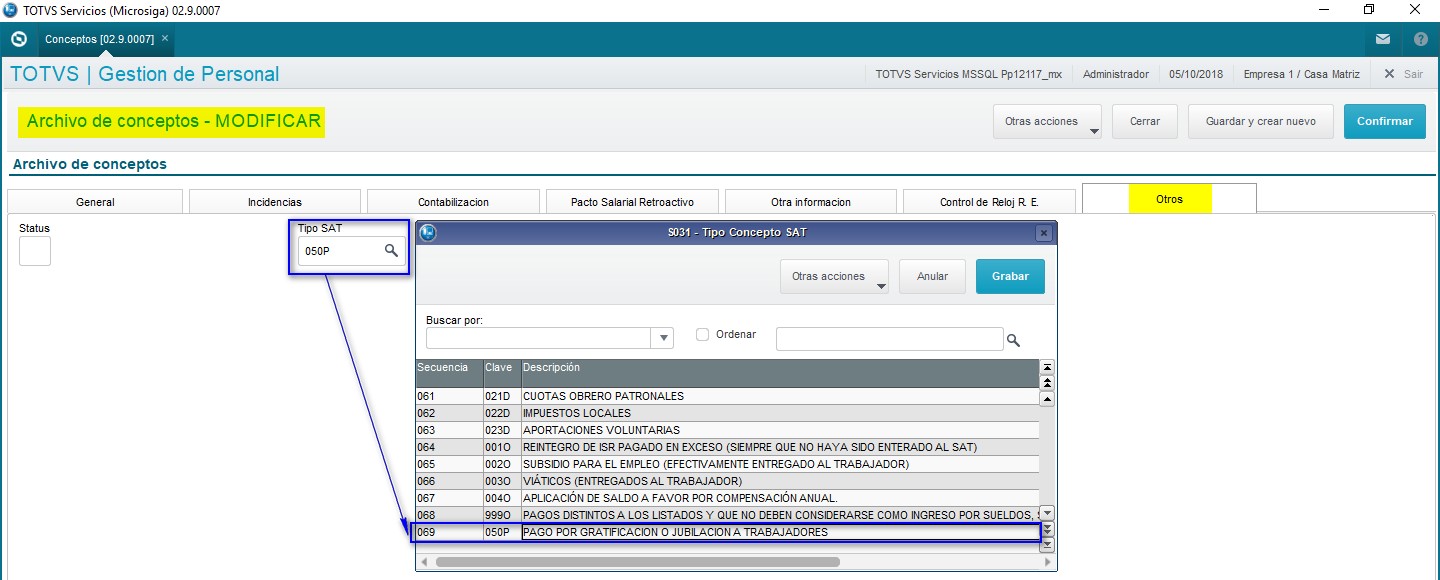The height and width of the screenshot is (580, 1440).
Task: Open the mail envelope icon
Action: click(1383, 40)
